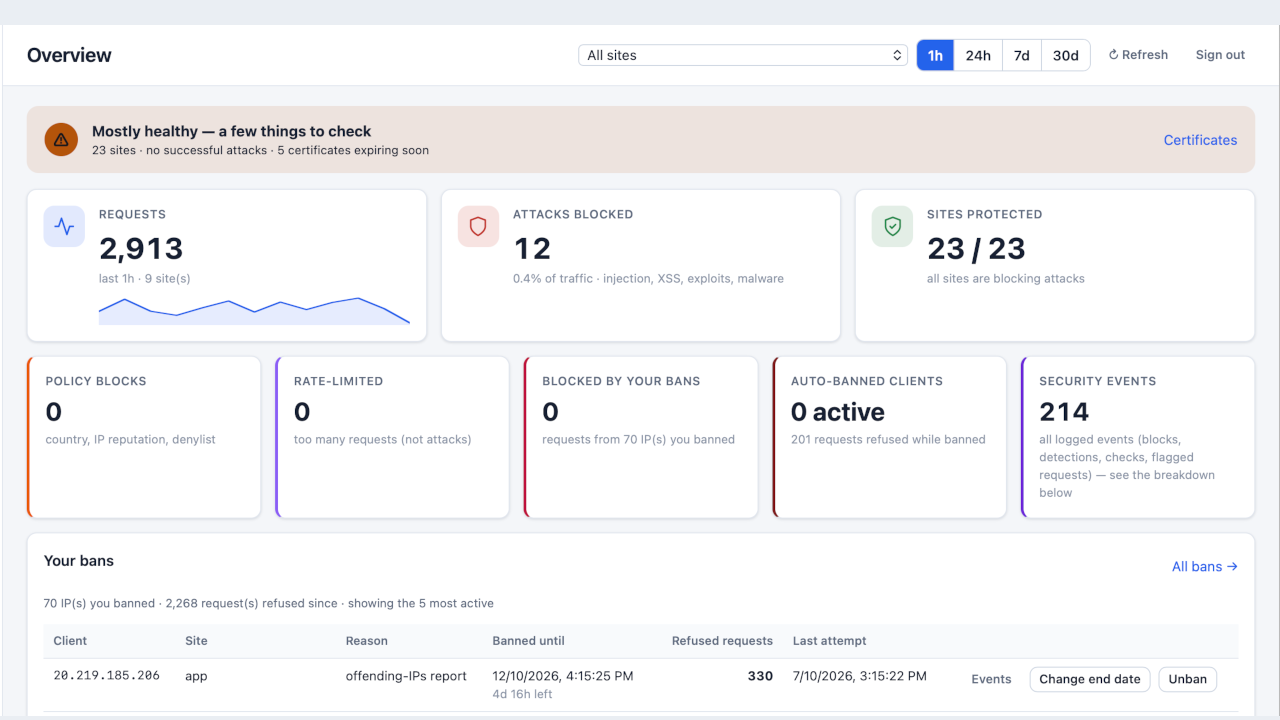The image size is (1280, 720).
Task: Click the 23 / 23 sites value
Action: tap(976, 248)
